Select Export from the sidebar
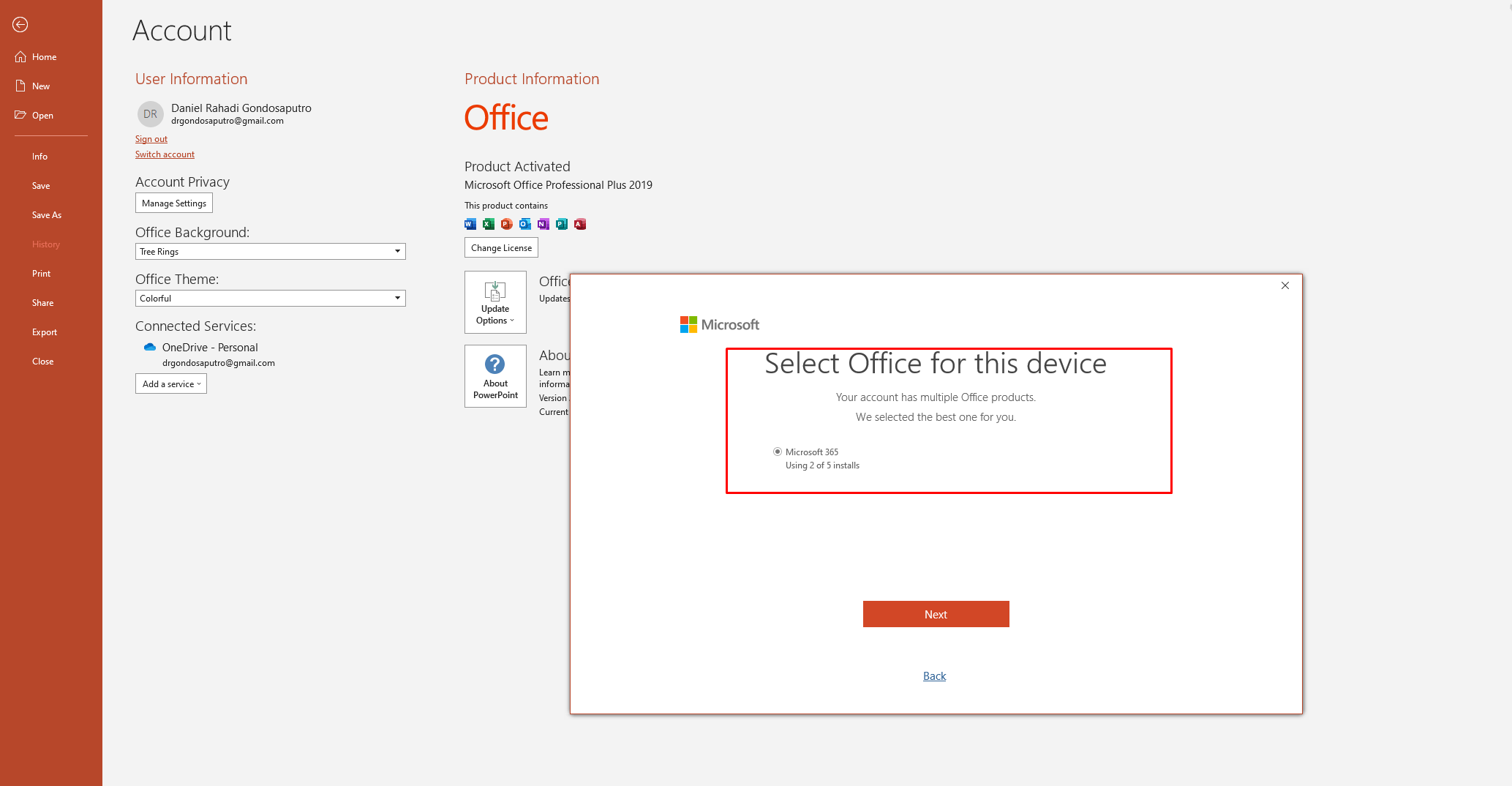The image size is (1512, 786). (x=45, y=332)
